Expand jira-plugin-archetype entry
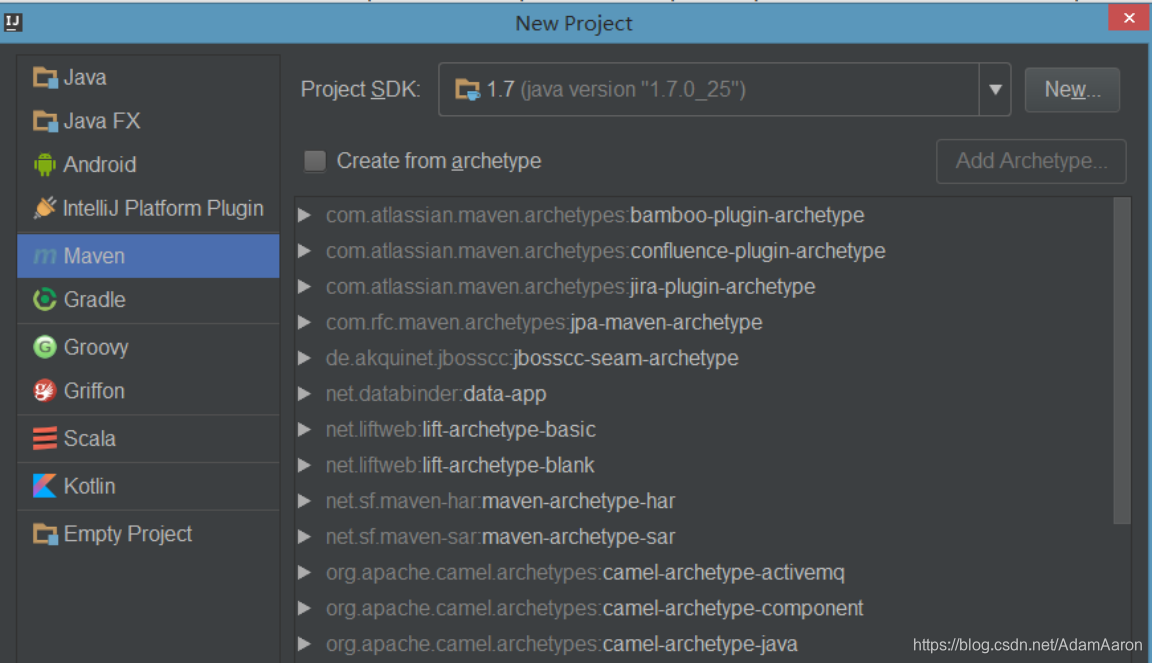This screenshot has height=664, width=1152. (304, 286)
